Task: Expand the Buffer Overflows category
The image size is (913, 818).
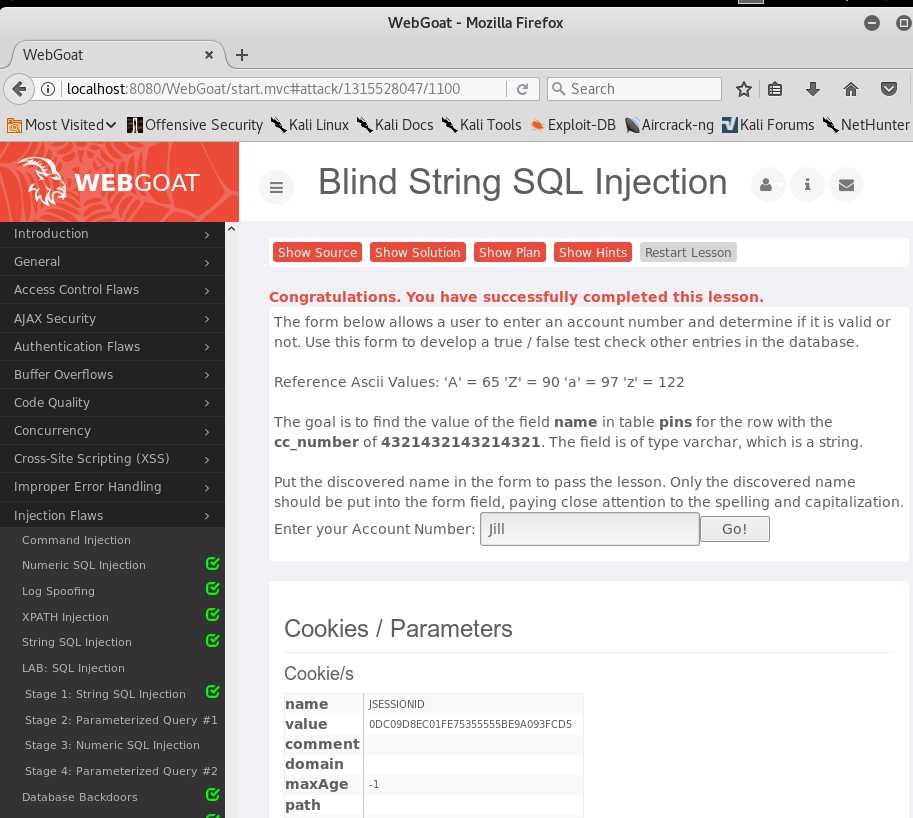Action: [x=112, y=374]
